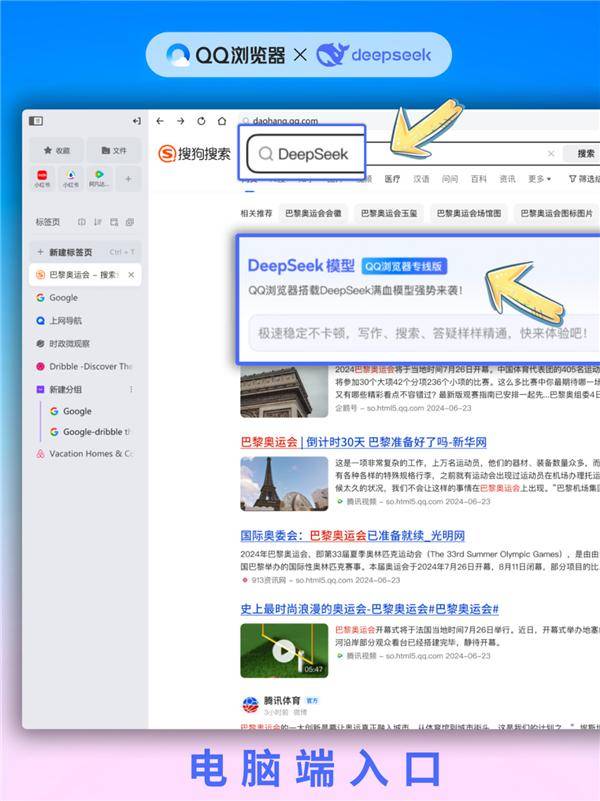The width and height of the screenshot is (600, 801).
Task: Open 史上最时尚浪漫的奥运会 link
Action: (369, 609)
